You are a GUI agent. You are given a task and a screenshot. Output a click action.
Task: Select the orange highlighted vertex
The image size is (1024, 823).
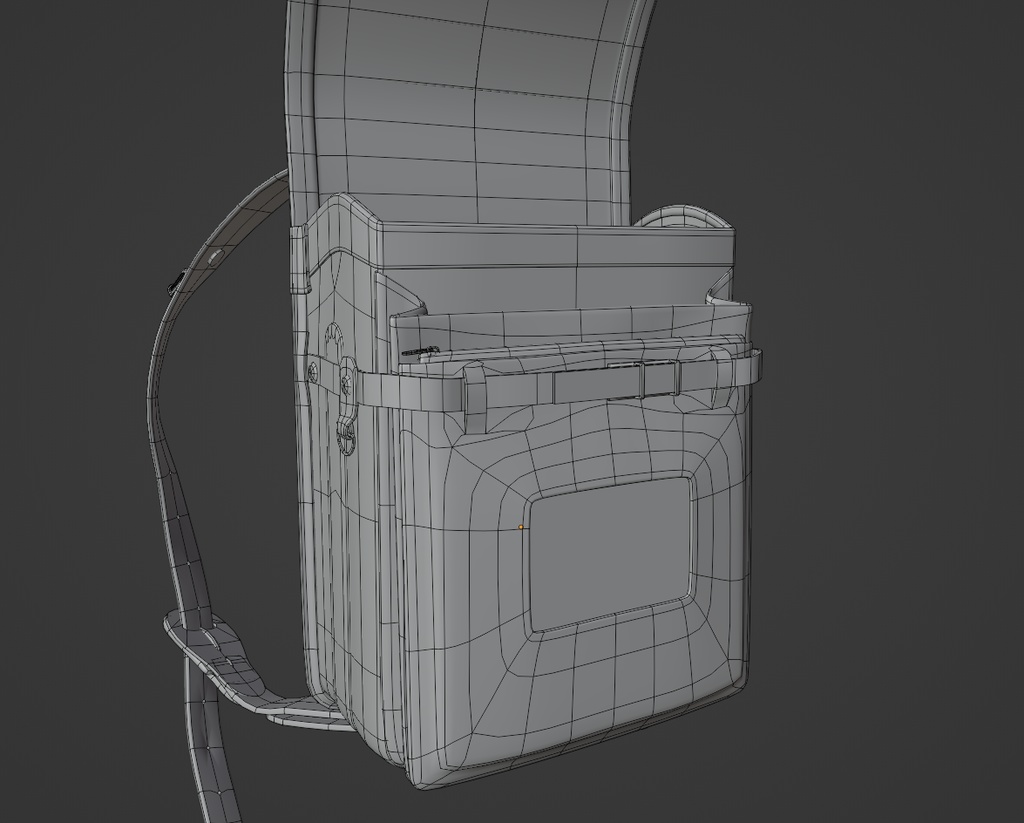click(x=520, y=527)
